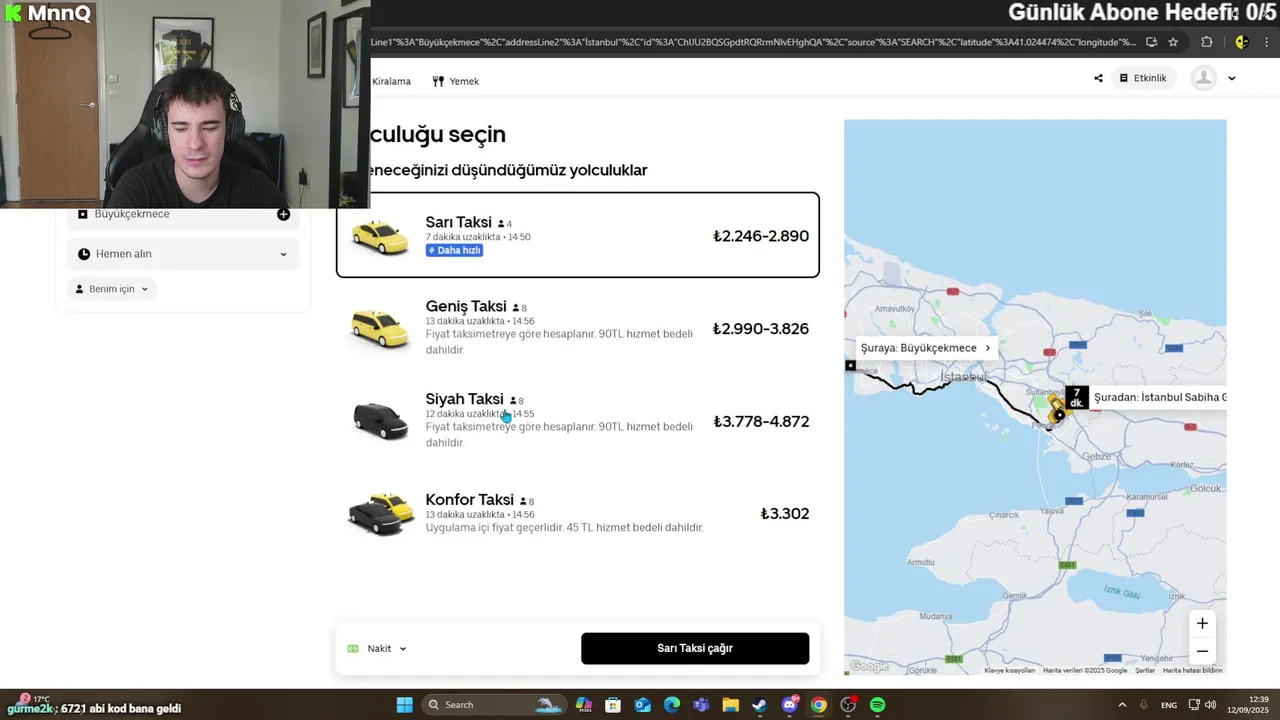Viewport: 1280px width, 720px height.
Task: Open the Chrome profile avatar
Action: pos(1242,42)
